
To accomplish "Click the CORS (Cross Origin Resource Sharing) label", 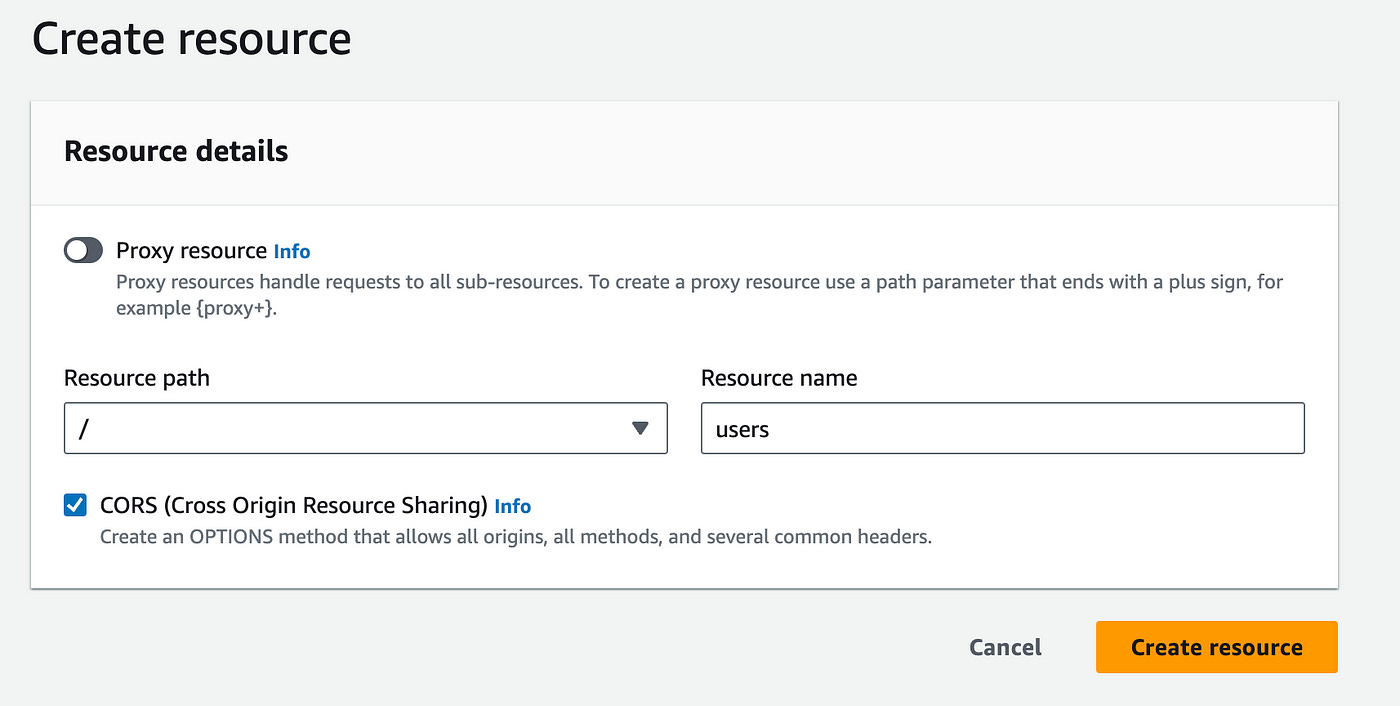I will pyautogui.click(x=293, y=505).
